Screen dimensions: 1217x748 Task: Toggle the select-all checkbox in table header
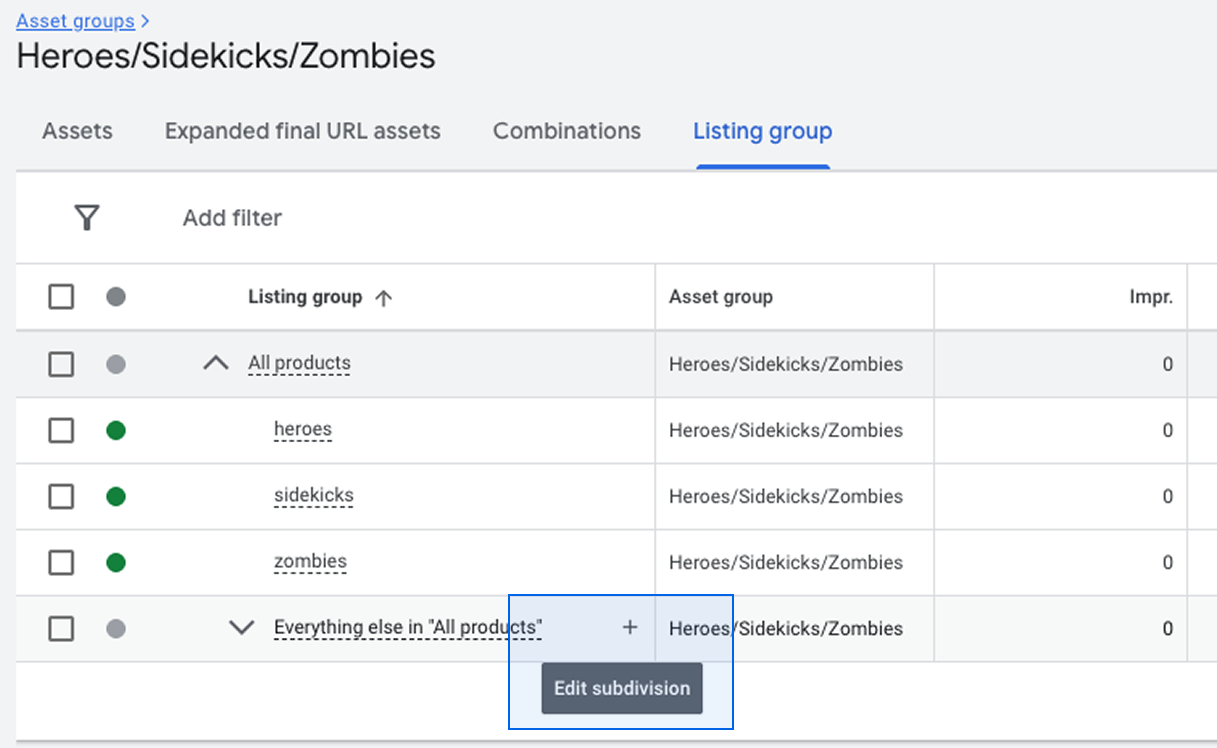pyautogui.click(x=62, y=297)
